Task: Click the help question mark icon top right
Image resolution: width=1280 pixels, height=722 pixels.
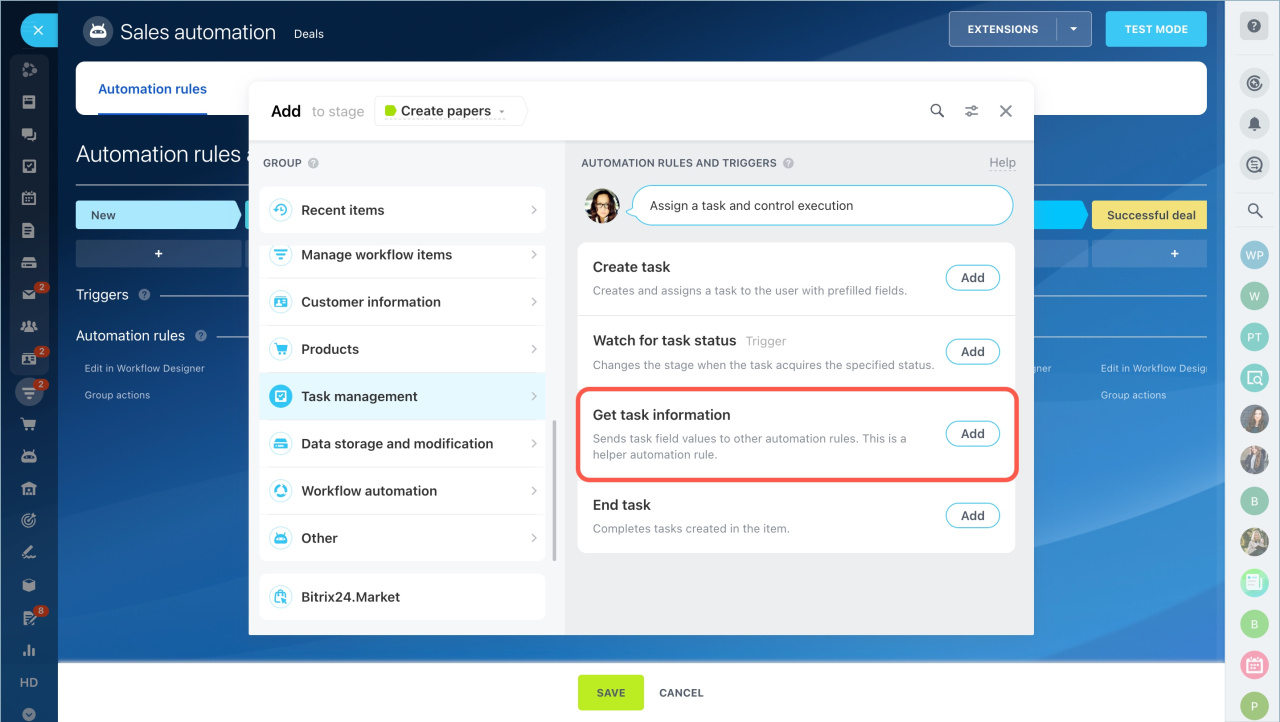Action: coord(1254,28)
